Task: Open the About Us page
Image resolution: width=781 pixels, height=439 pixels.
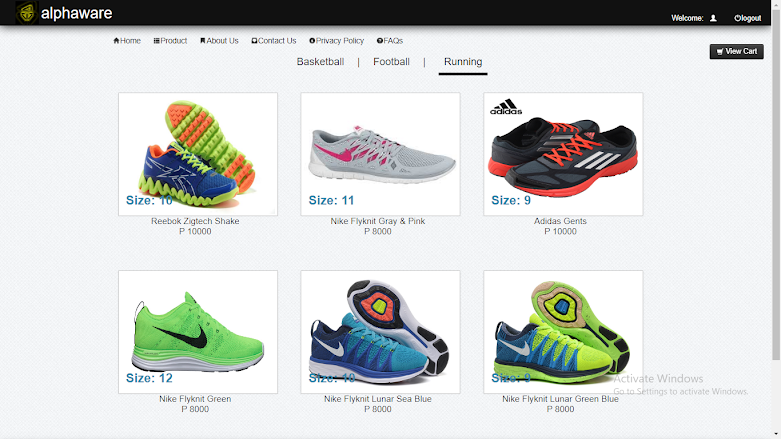Action: (219, 41)
